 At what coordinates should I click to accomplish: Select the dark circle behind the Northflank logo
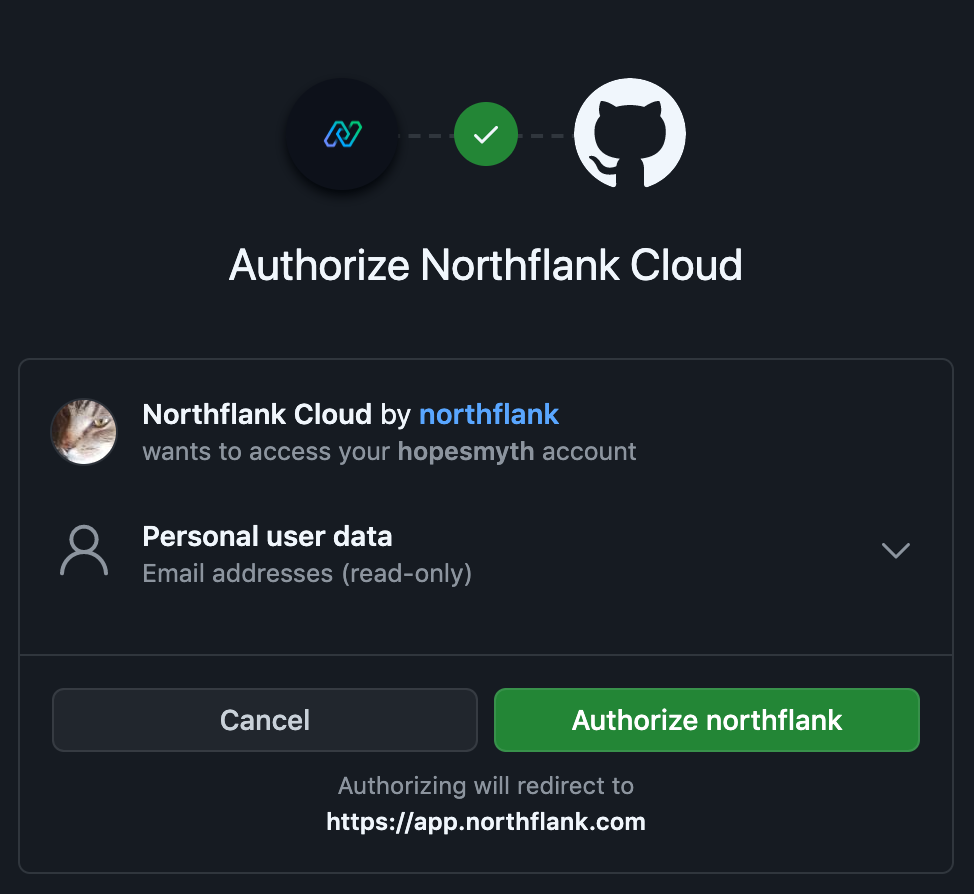(x=341, y=133)
